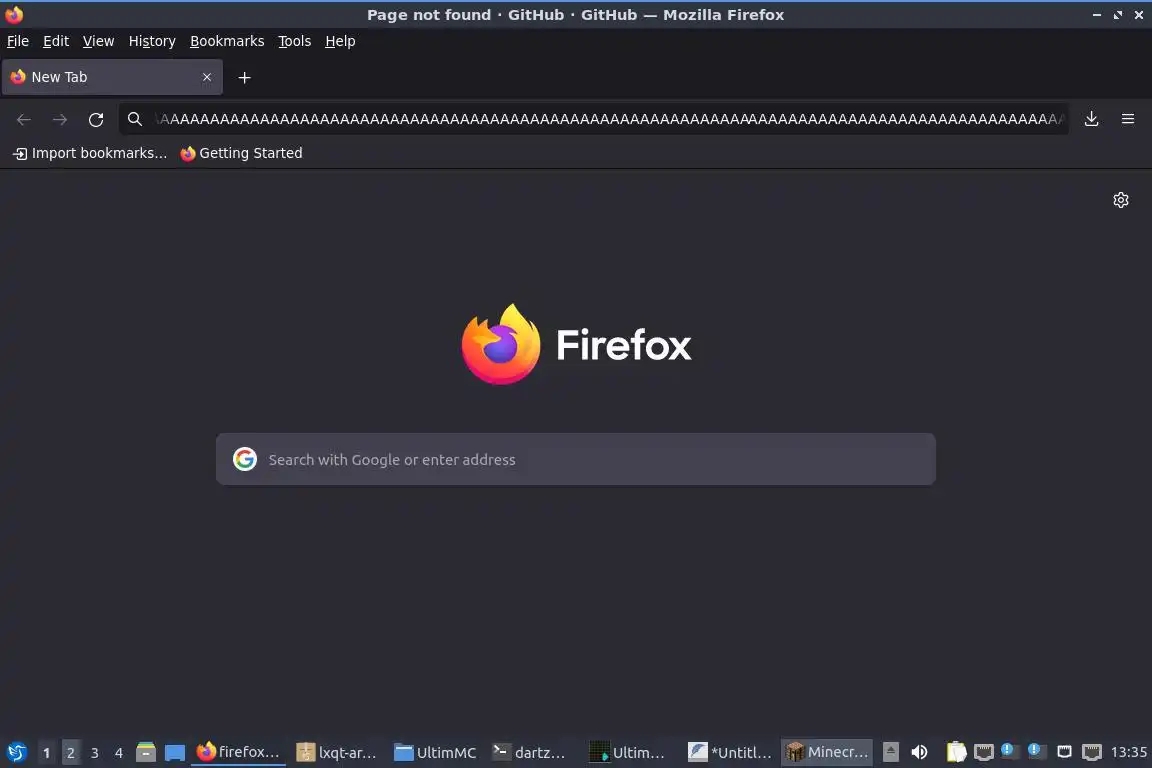This screenshot has height=768, width=1152.
Task: Click the first blue notification tray icon
Action: [1008, 750]
